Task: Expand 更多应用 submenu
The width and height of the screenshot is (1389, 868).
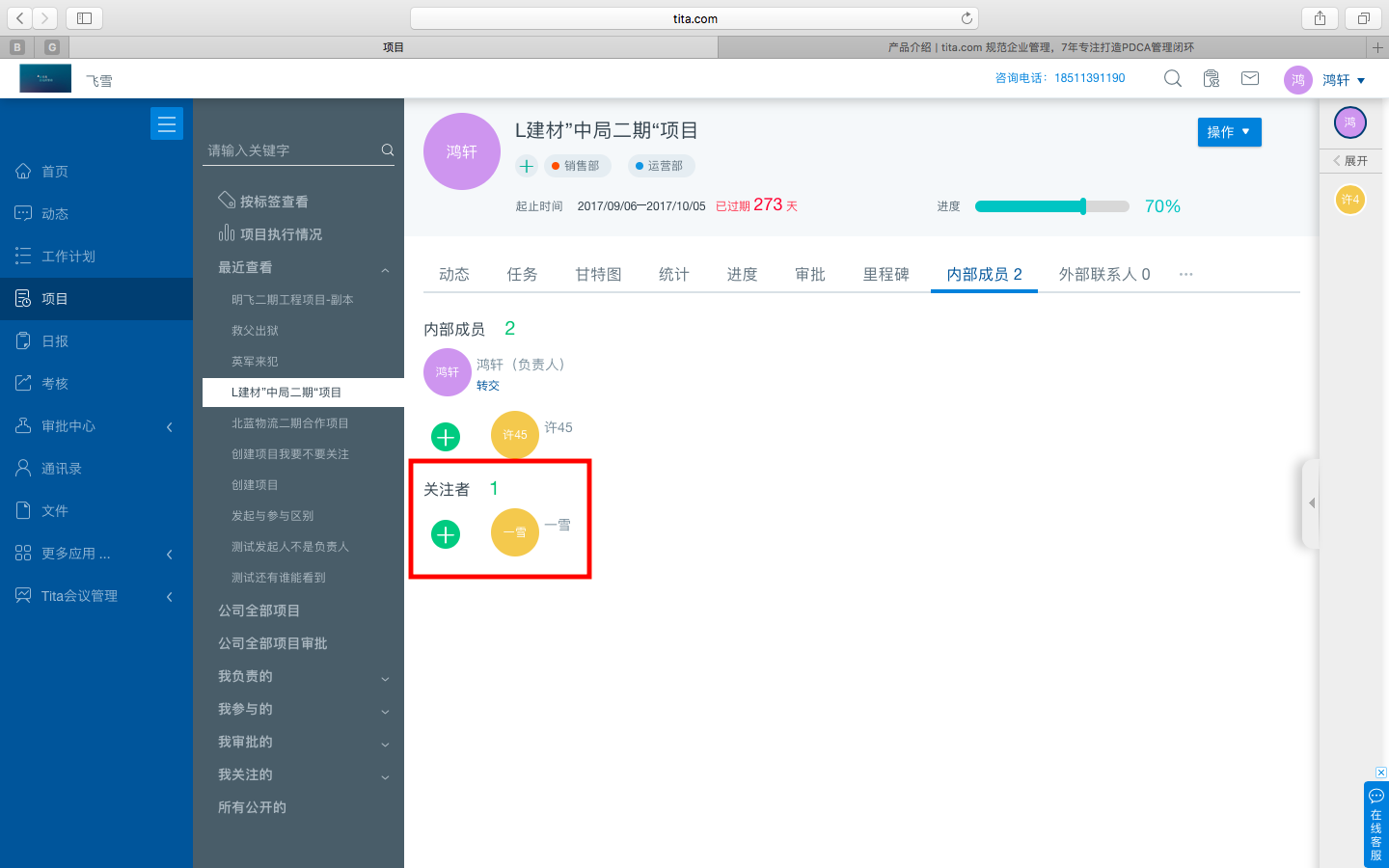Action: click(170, 554)
